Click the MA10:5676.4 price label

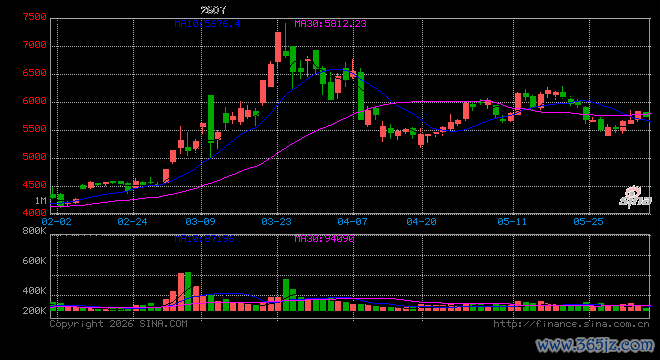[207, 24]
